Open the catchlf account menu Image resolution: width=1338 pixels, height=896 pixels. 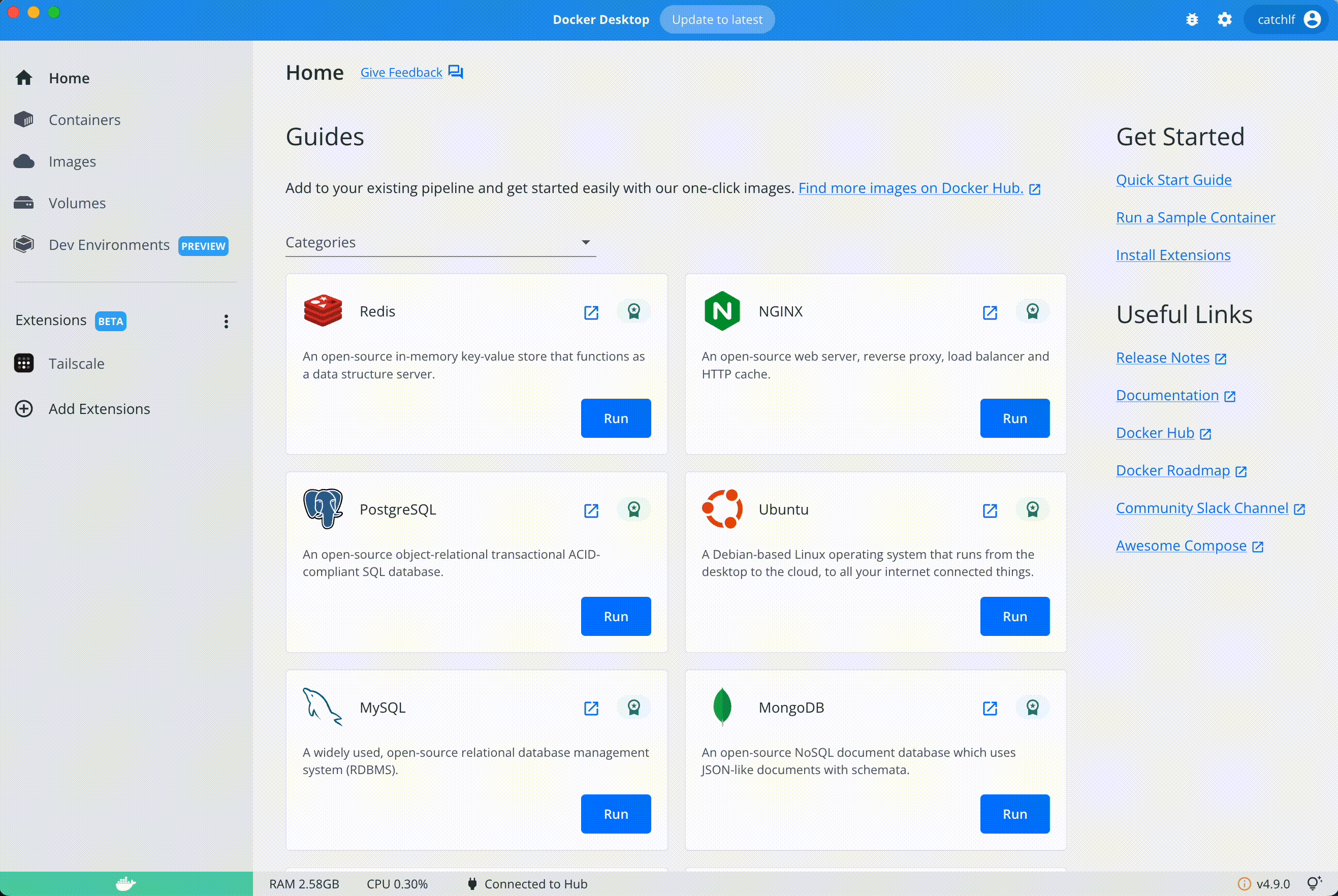1288,19
